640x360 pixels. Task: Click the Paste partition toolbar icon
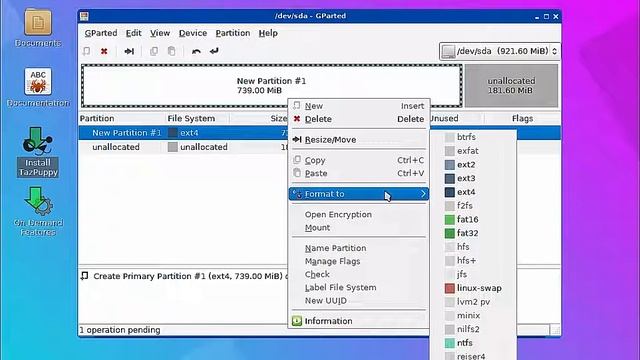[x=171, y=51]
